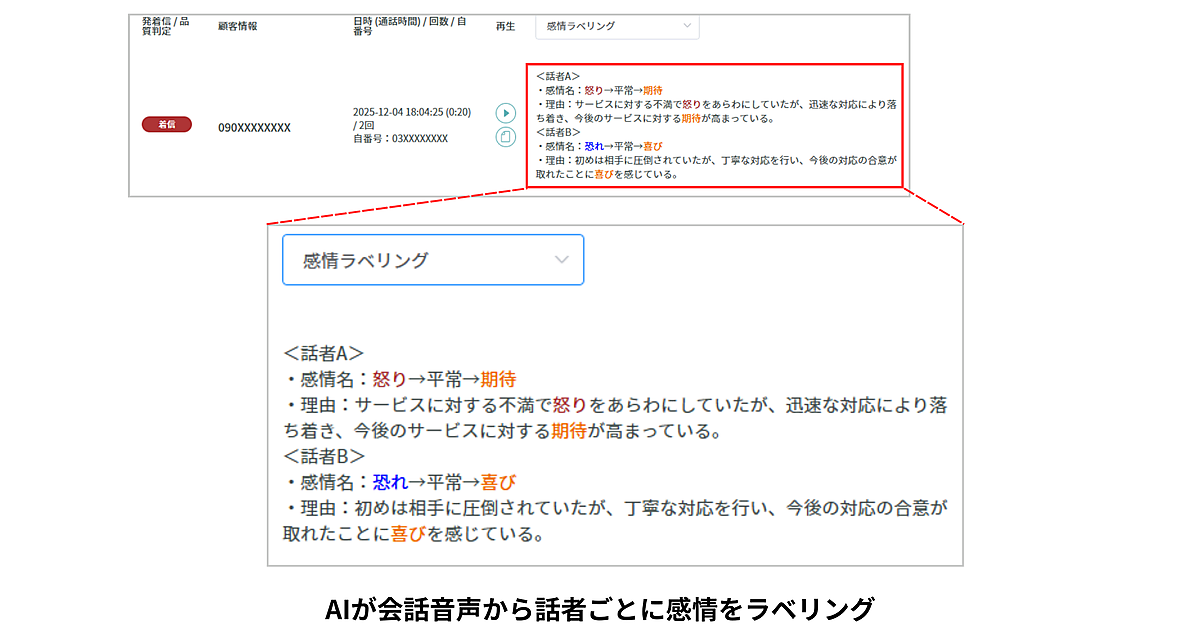Click the own number 自番号：03XXXXXXXXX
This screenshot has width=1200, height=630.
click(x=400, y=139)
